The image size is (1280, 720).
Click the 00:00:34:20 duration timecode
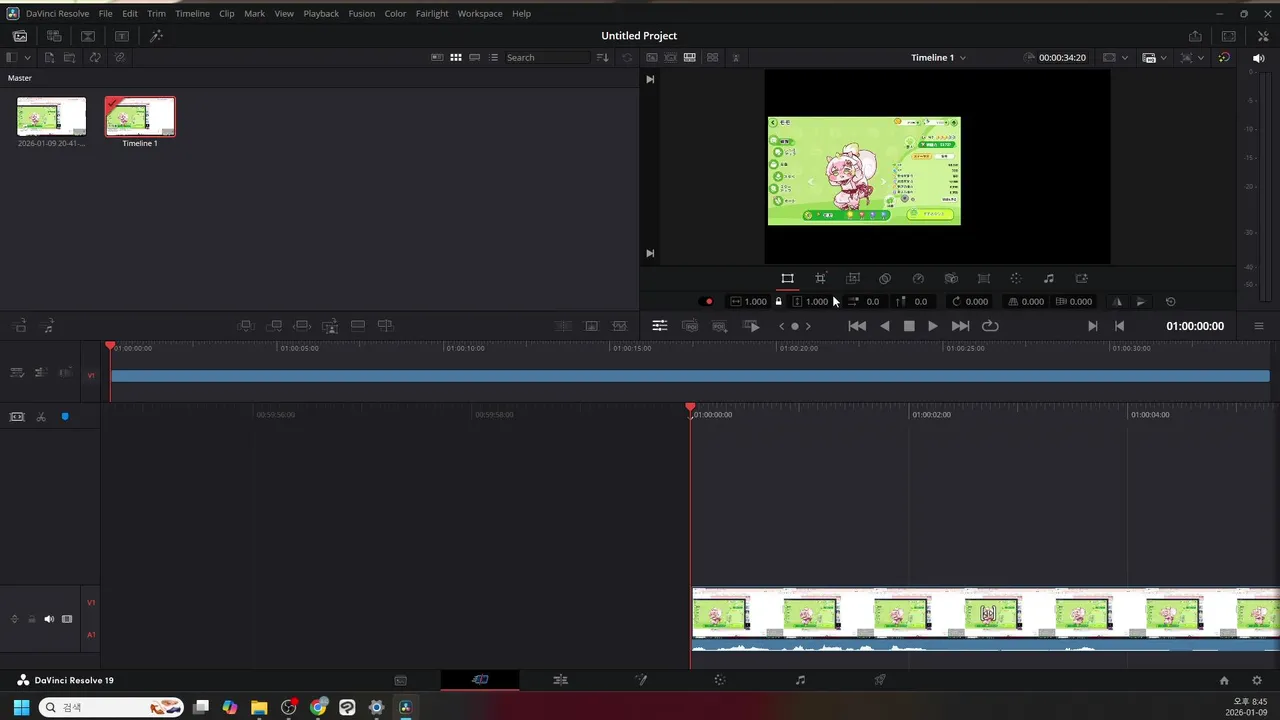tap(1062, 58)
